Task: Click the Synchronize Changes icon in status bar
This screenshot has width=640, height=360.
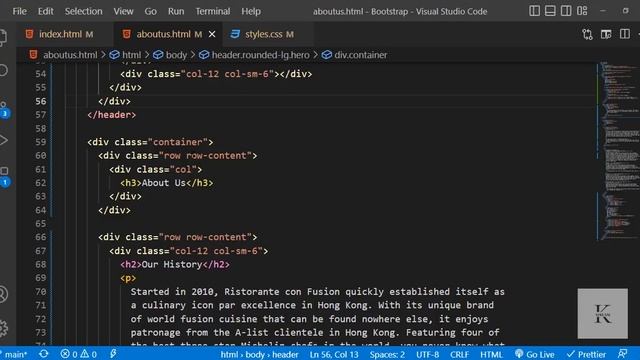Action: (x=43, y=354)
